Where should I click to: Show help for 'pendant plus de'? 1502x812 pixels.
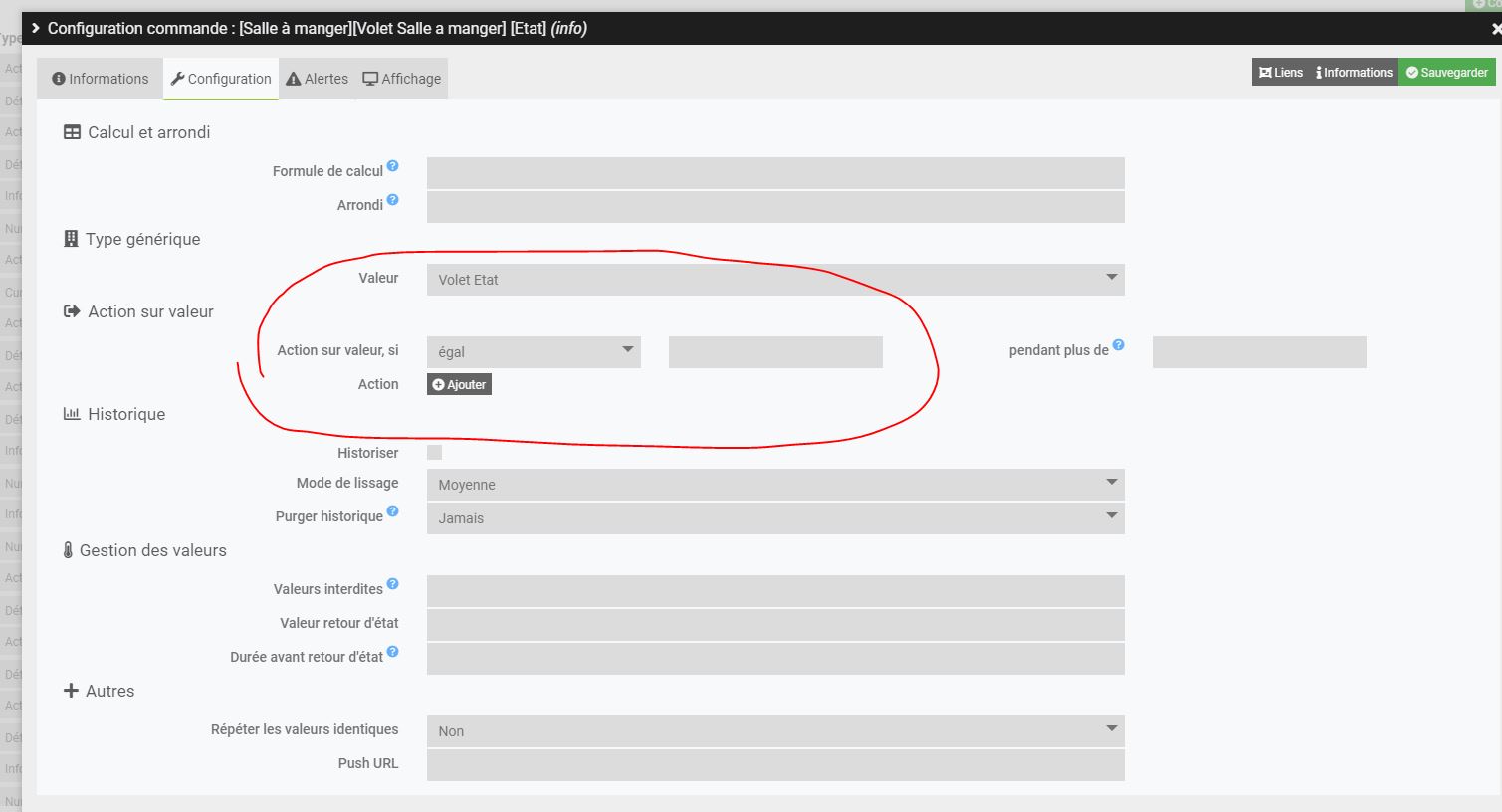[x=1119, y=345]
